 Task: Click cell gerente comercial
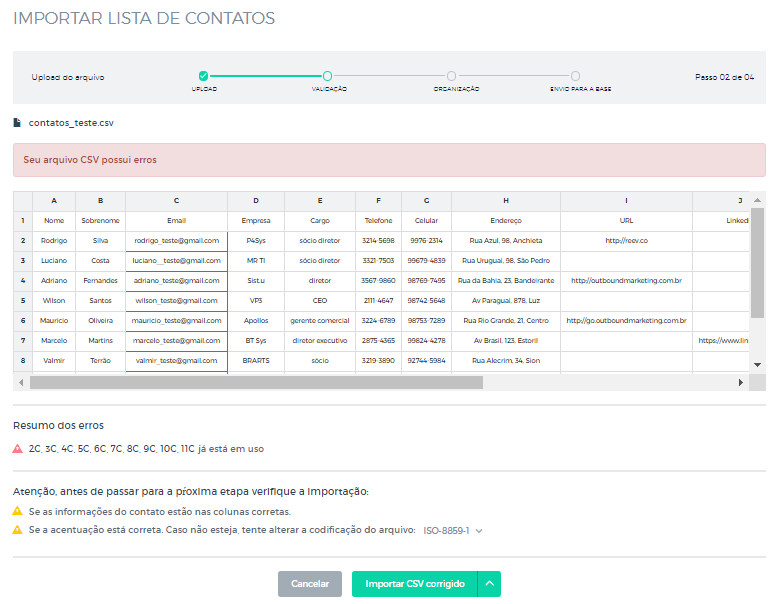pos(320,321)
